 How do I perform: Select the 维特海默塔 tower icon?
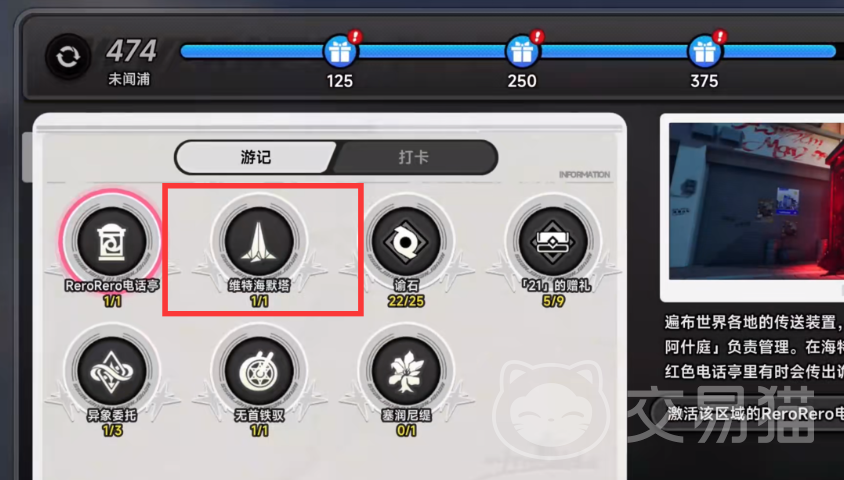tap(259, 241)
